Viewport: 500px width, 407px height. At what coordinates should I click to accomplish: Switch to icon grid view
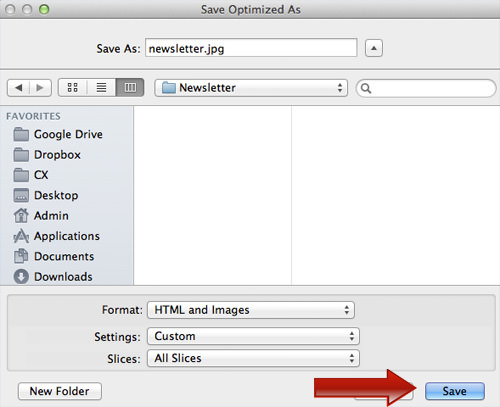[x=73, y=88]
